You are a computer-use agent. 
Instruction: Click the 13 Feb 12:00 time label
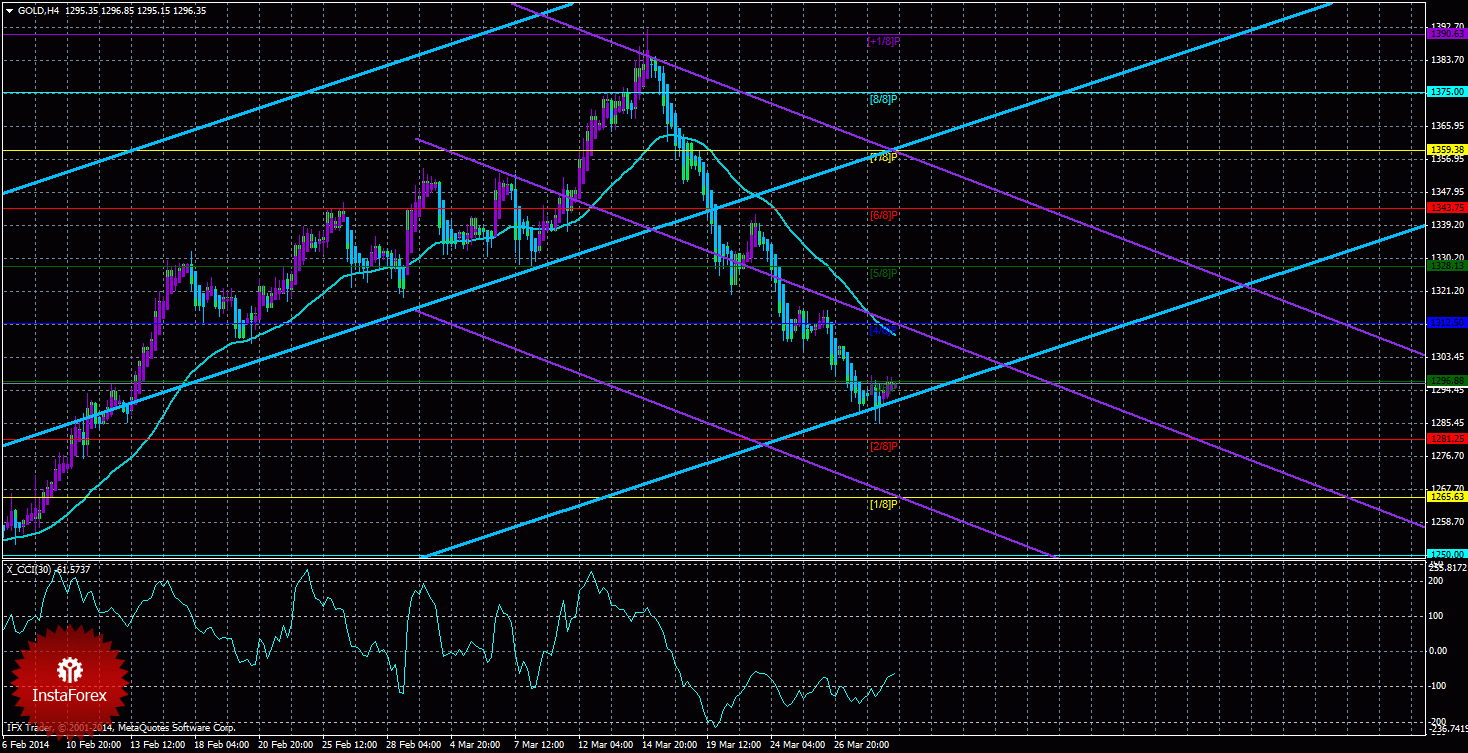[159, 745]
